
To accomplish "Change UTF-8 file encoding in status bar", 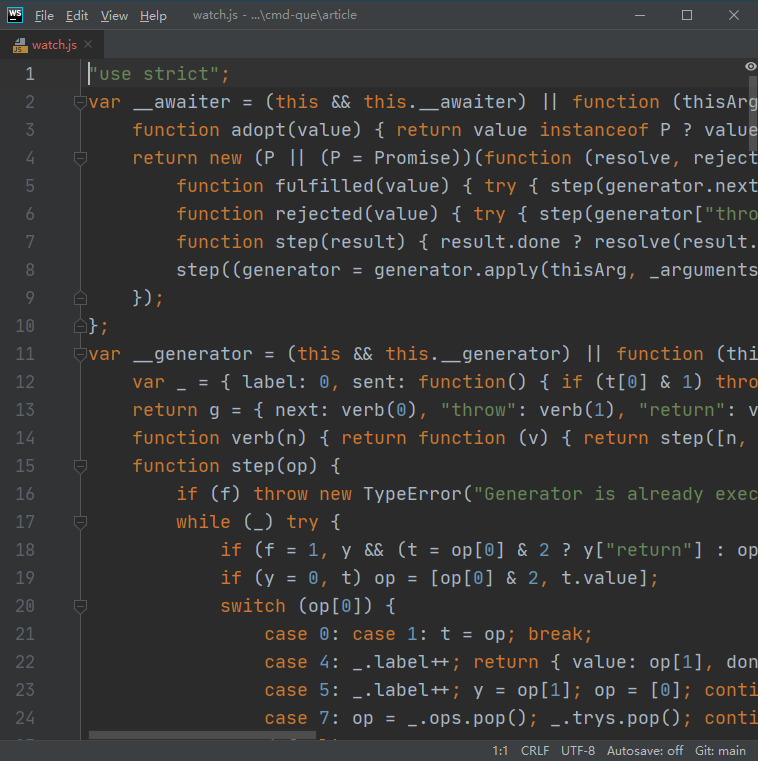I will coord(577,751).
